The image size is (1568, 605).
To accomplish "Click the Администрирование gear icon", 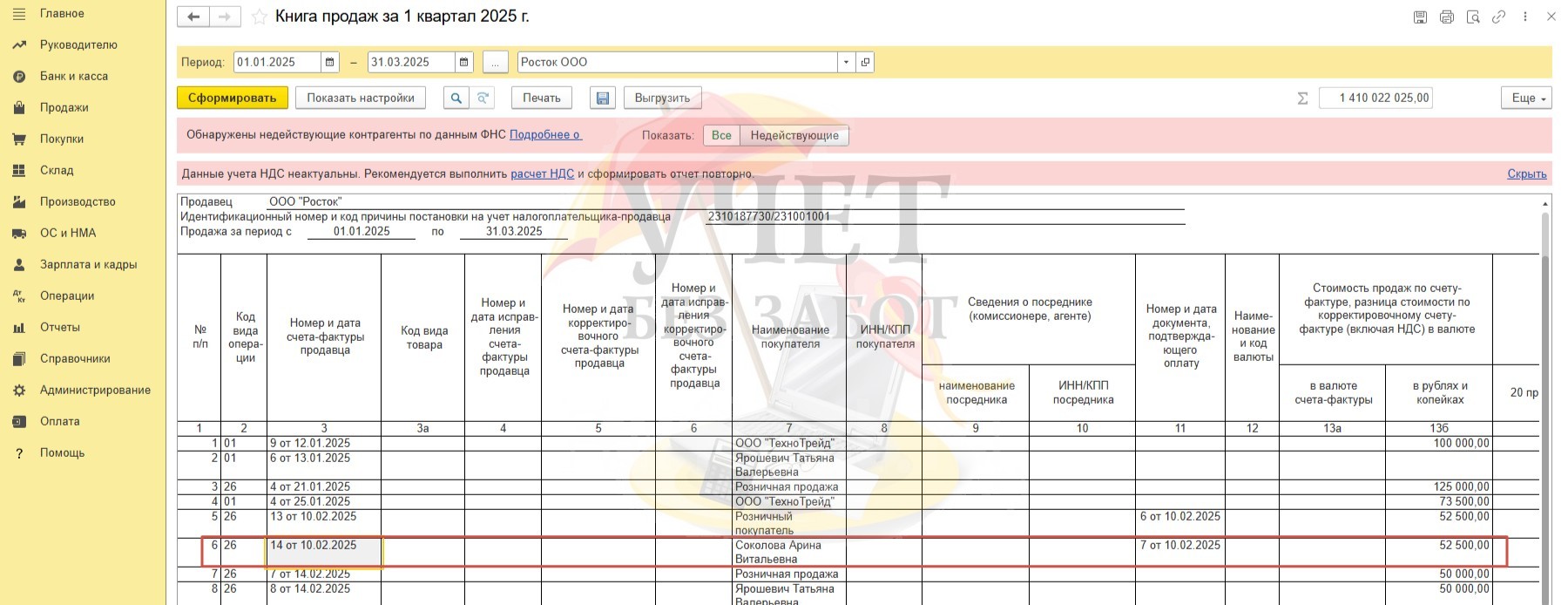I will click(19, 390).
